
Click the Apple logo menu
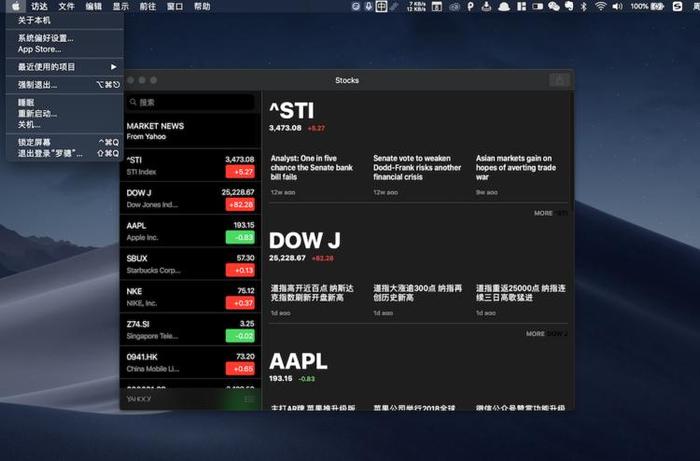point(16,6)
